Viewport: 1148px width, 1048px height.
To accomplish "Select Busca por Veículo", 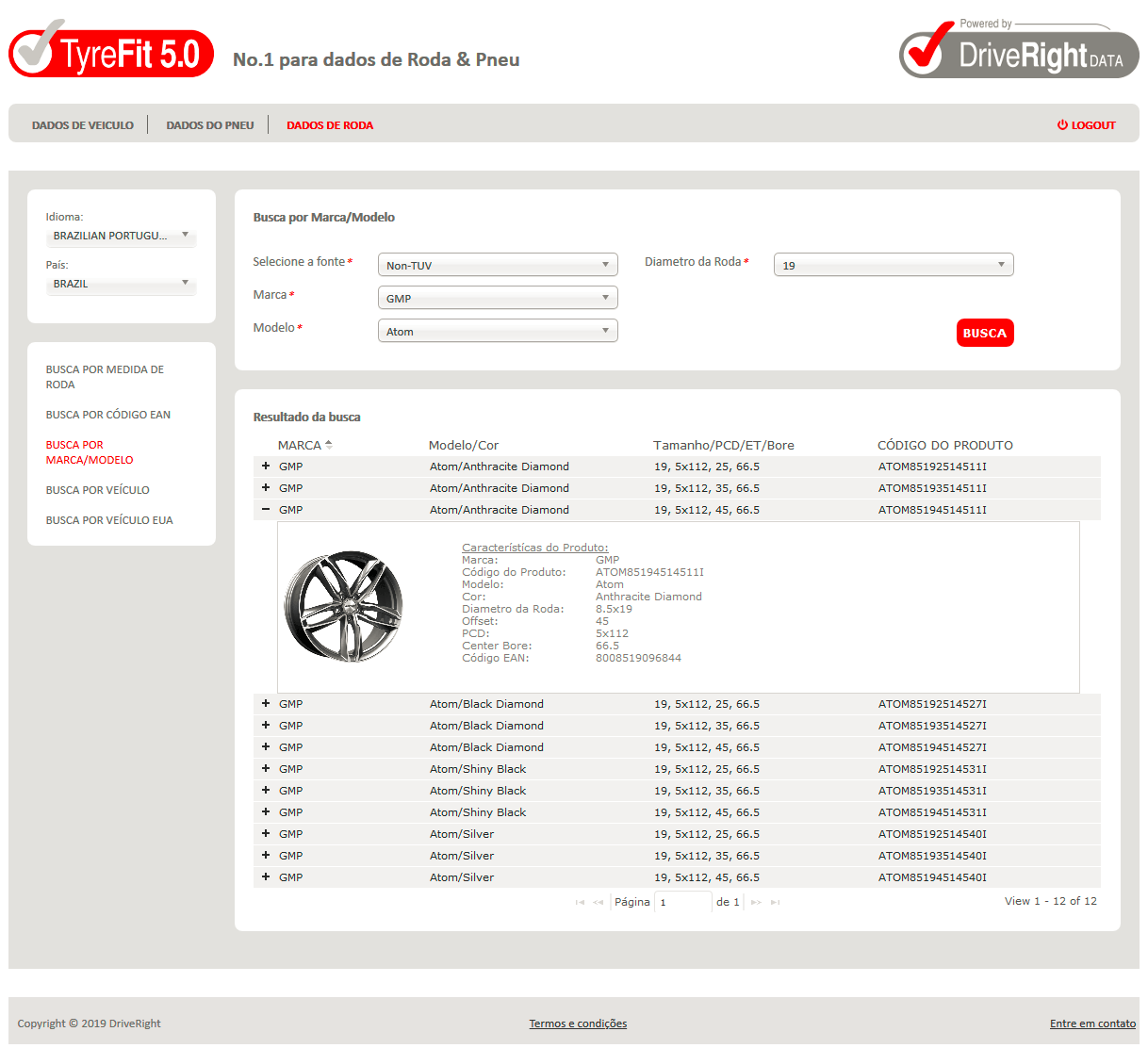I will [98, 490].
